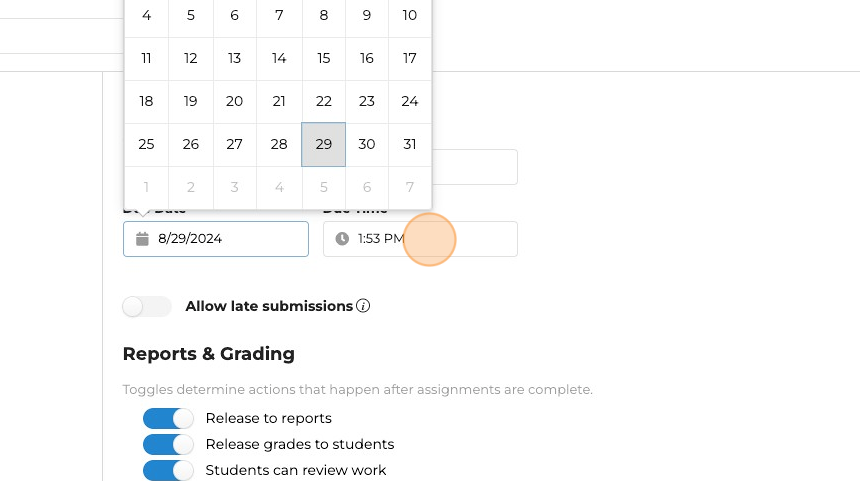Click day 18 in the calendar
Screen dimensions: 860x481
pos(147,101)
